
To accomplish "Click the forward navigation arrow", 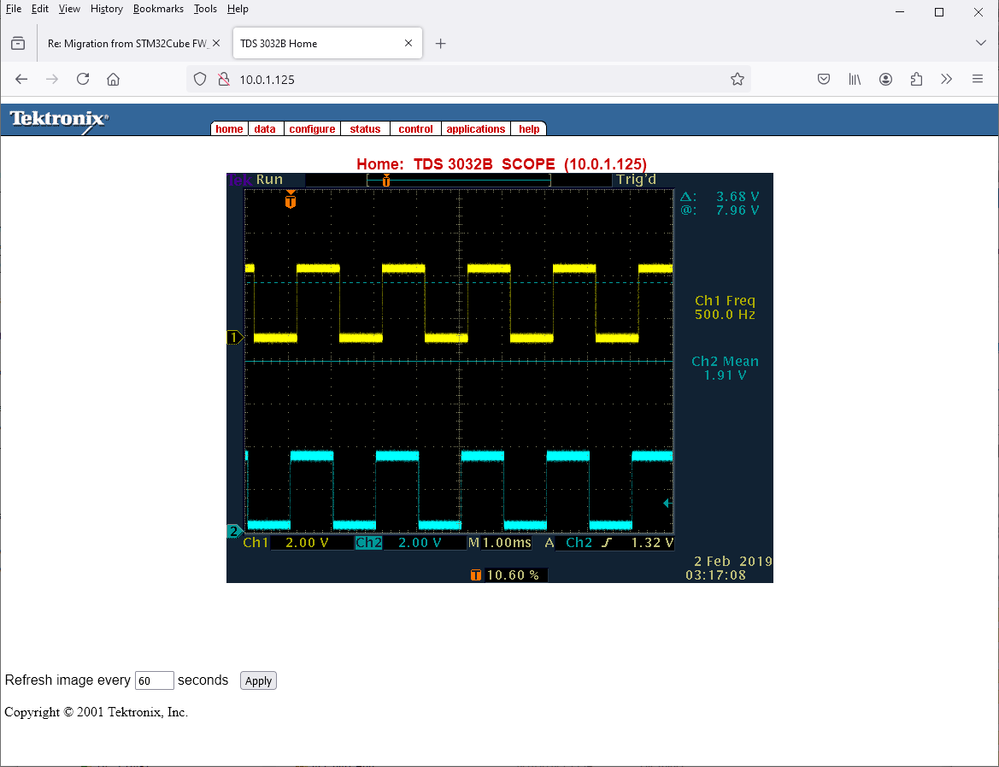I will pyautogui.click(x=52, y=79).
